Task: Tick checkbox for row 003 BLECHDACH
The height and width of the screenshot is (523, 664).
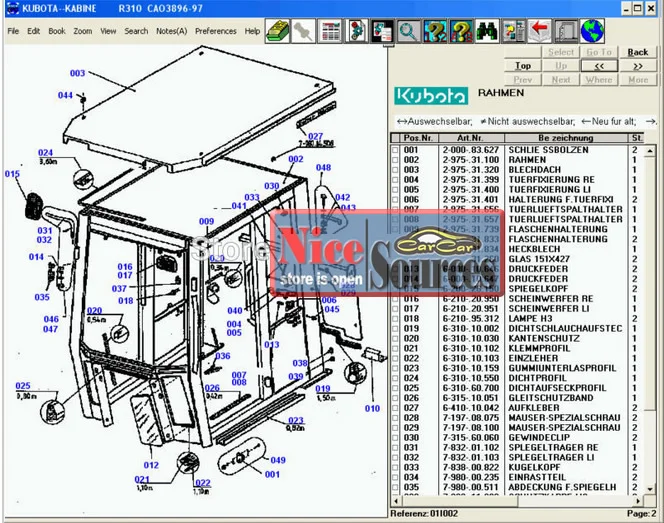Action: 395,170
